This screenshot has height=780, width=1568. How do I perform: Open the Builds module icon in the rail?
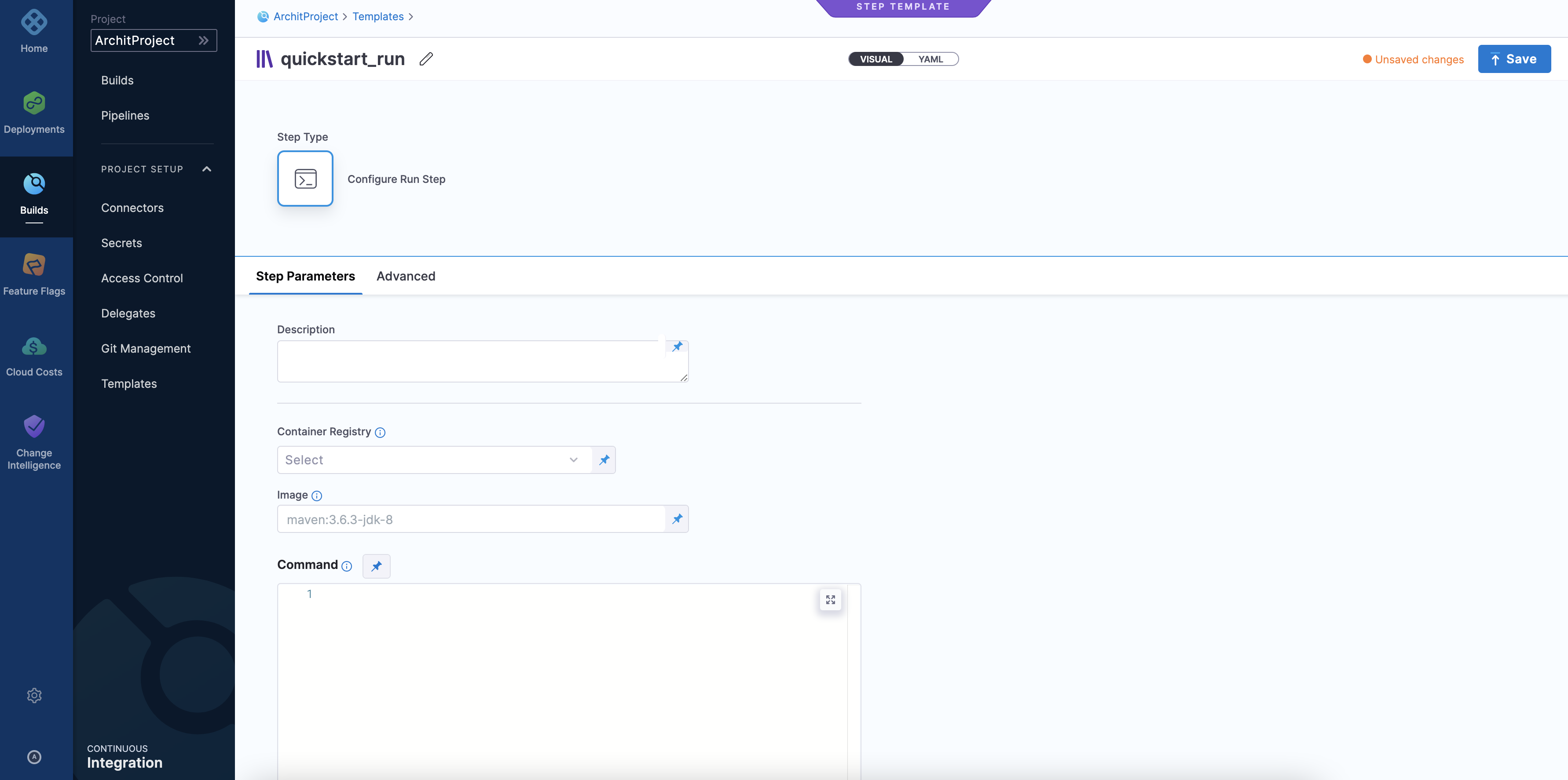pyautogui.click(x=34, y=183)
